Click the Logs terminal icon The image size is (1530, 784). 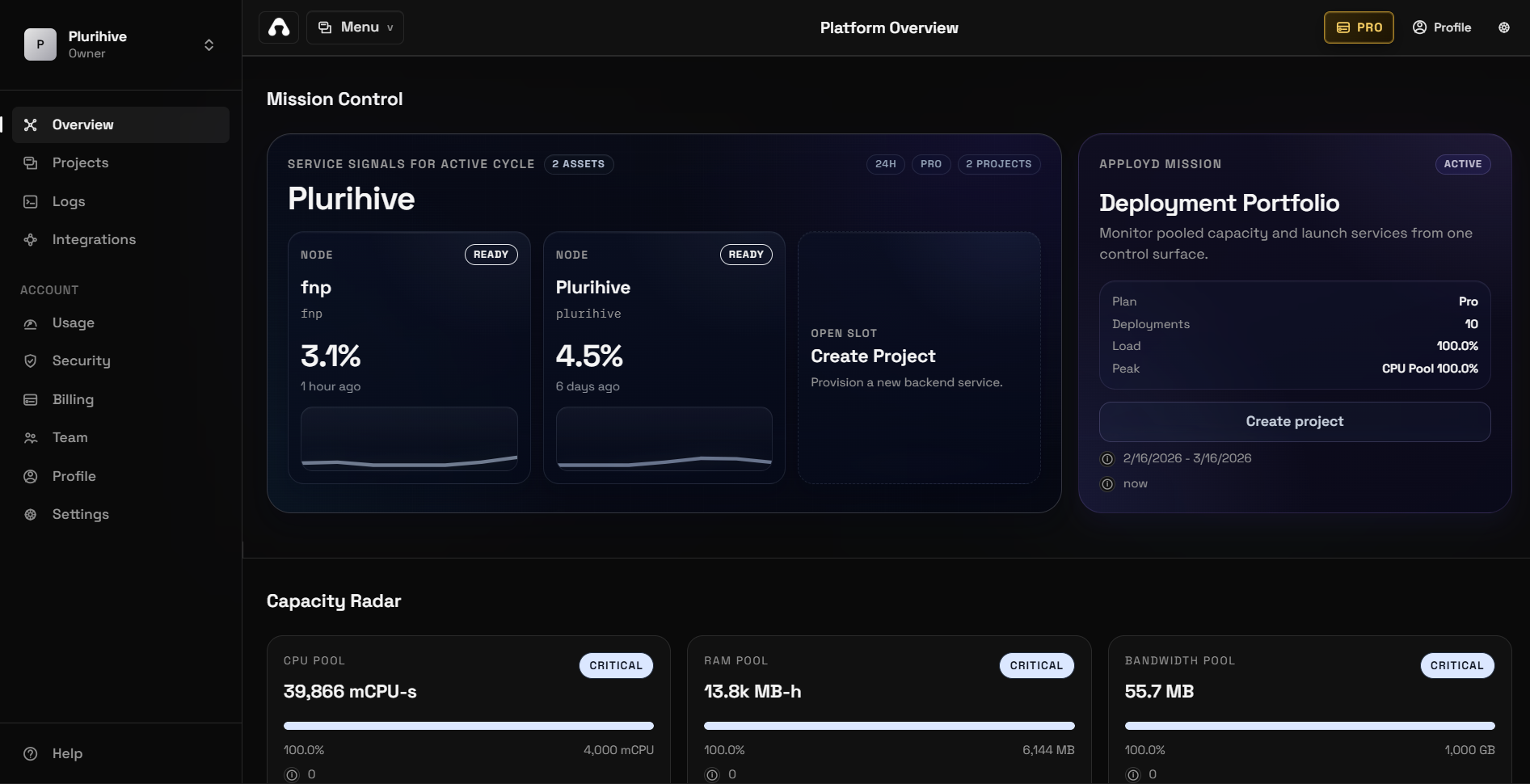[x=31, y=201]
